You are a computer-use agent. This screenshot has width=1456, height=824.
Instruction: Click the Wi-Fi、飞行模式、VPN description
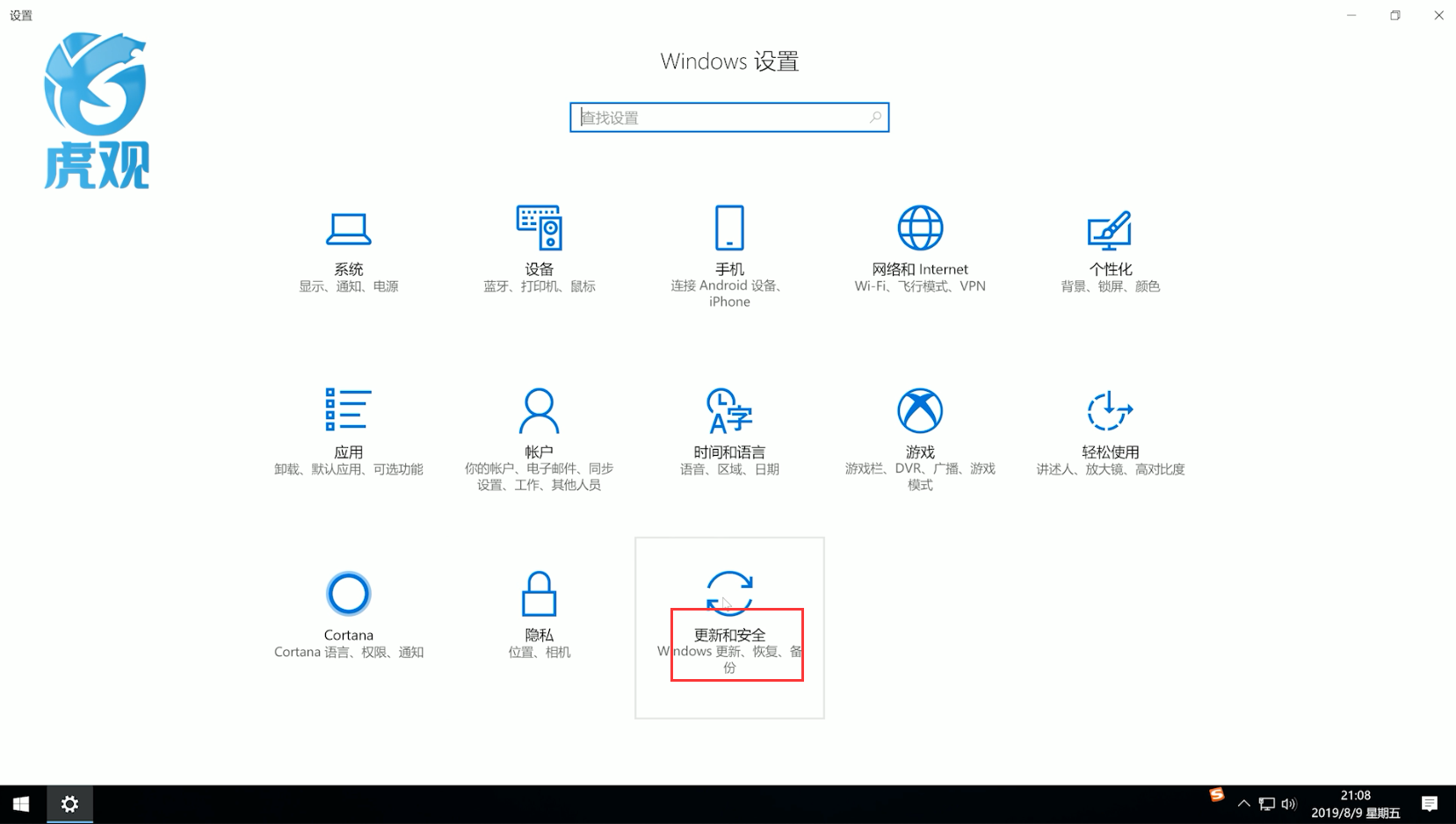click(x=920, y=286)
